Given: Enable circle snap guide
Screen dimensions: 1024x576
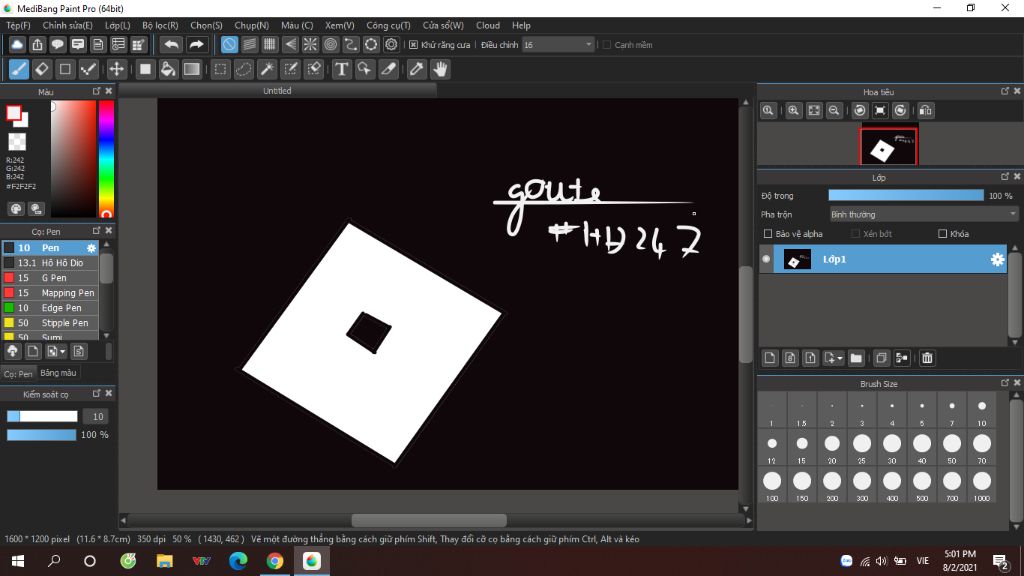Looking at the screenshot, I should 330,44.
